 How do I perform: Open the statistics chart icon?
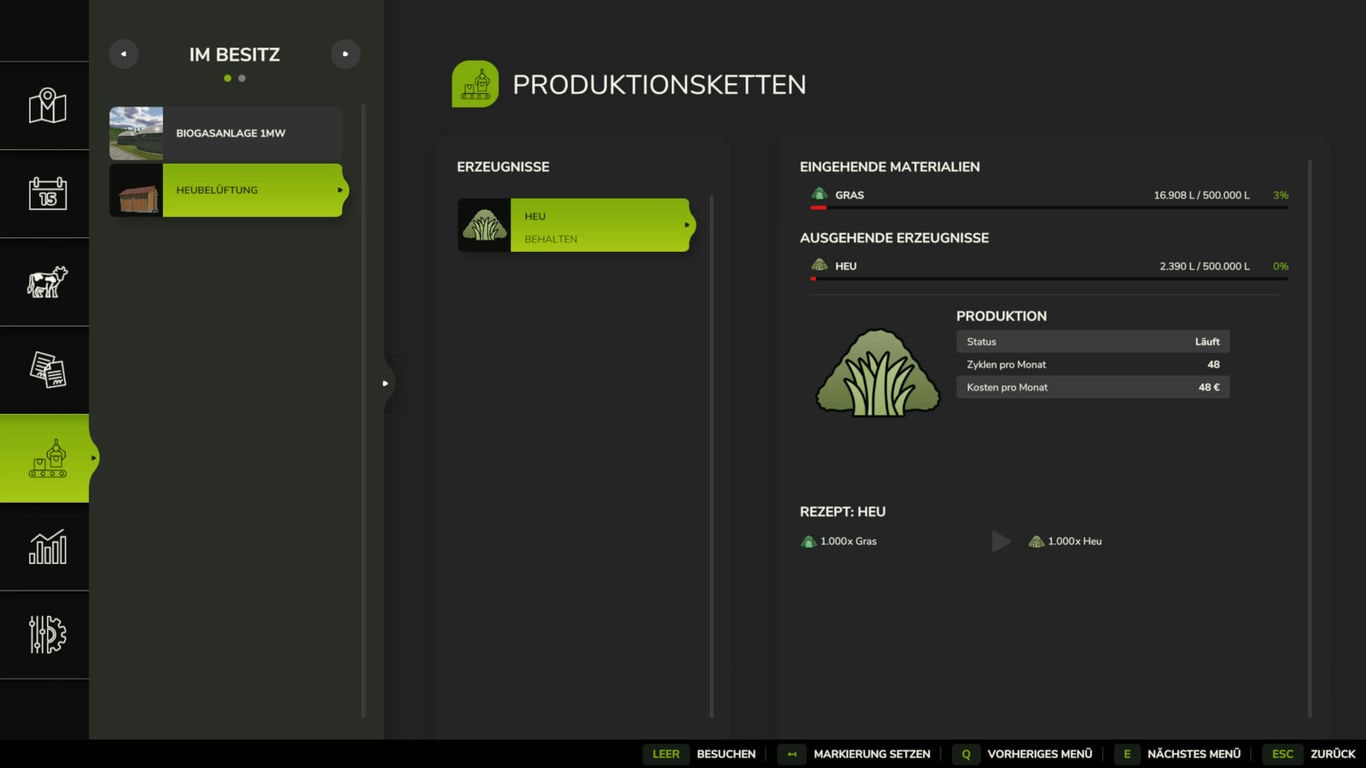click(x=46, y=547)
